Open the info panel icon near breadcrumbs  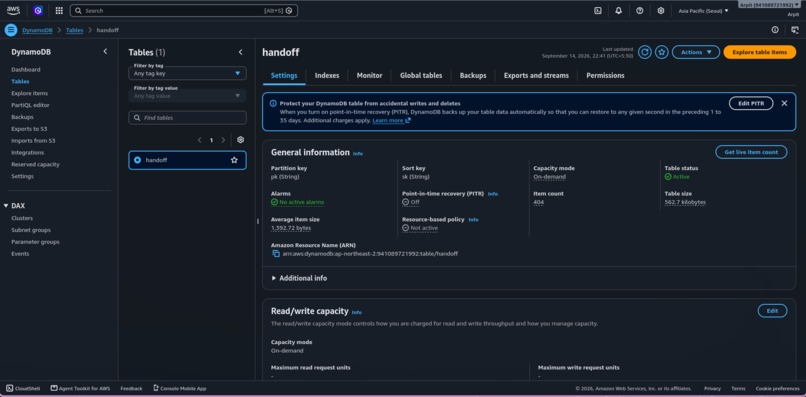pos(775,30)
